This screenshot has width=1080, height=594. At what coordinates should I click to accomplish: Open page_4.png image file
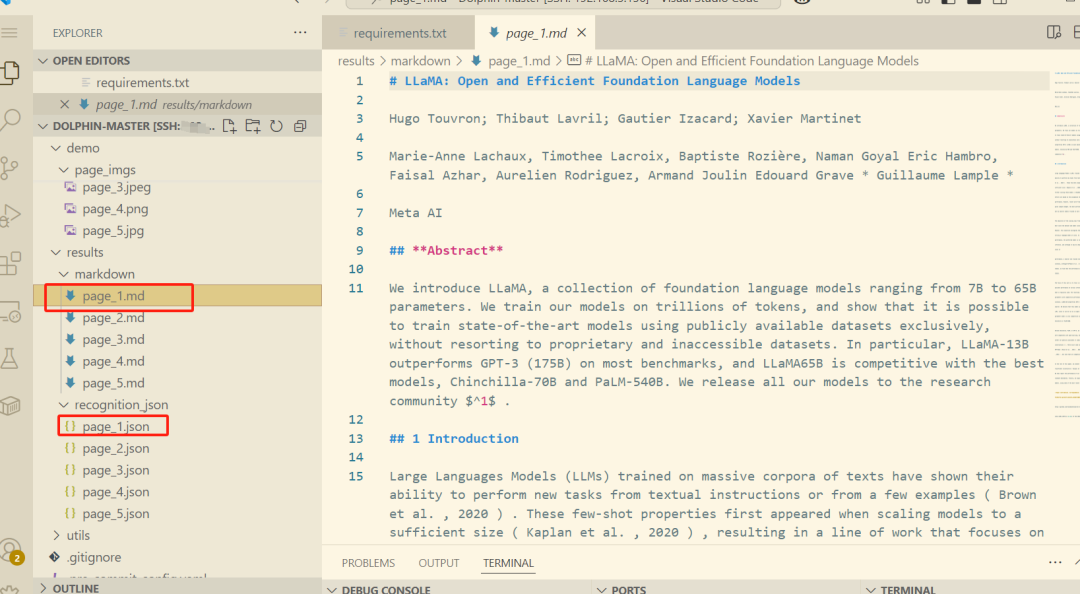(115, 209)
